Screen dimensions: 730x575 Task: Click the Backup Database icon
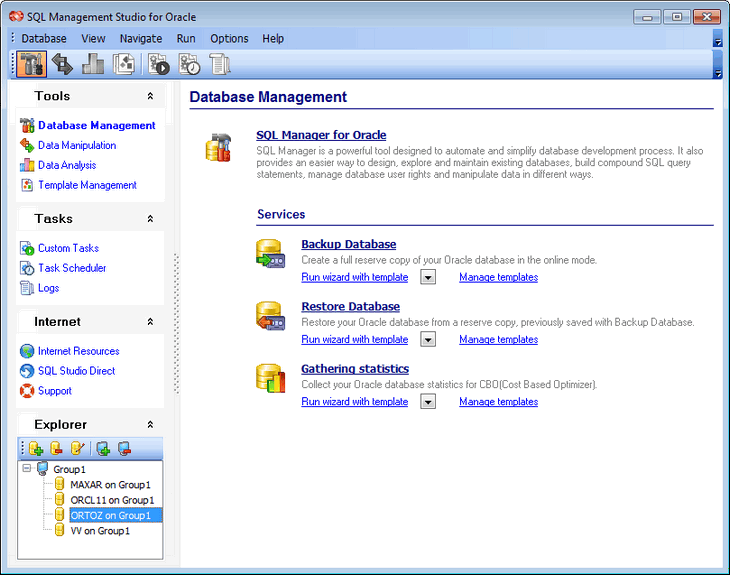click(x=270, y=254)
